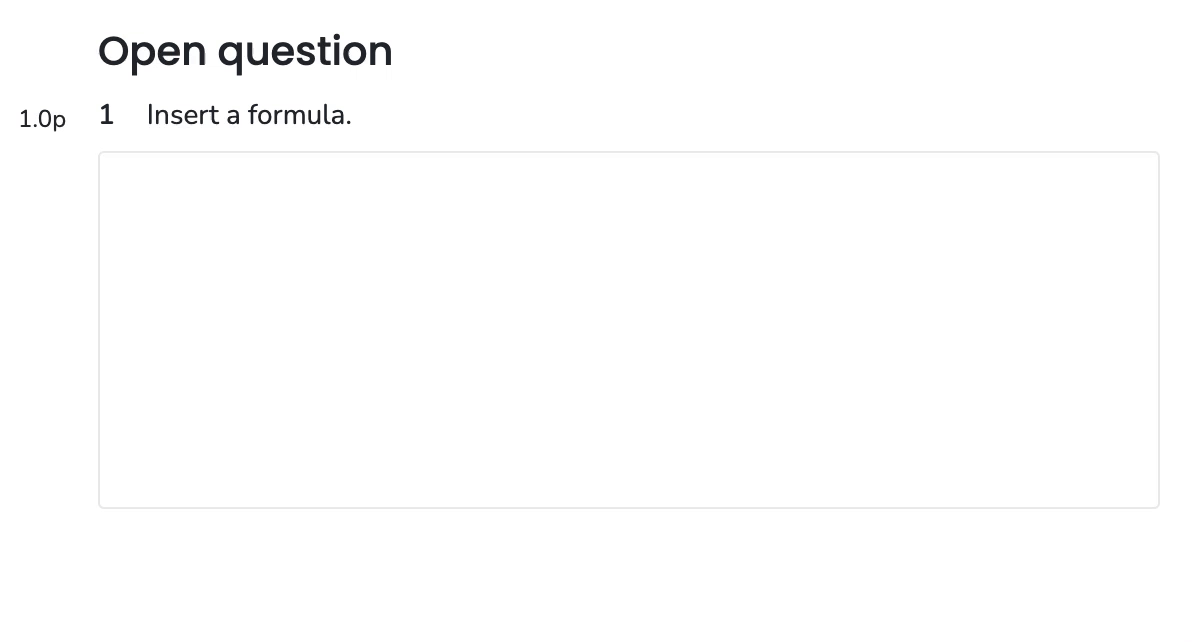Select the 'Open question' heading

point(245,52)
